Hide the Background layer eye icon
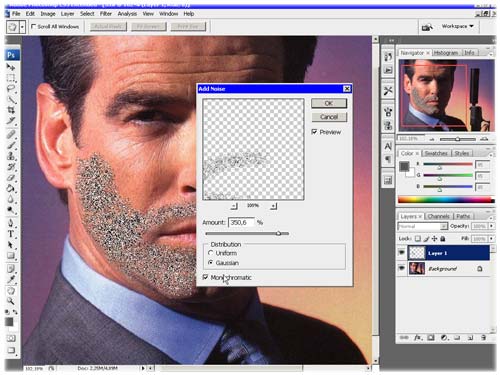The height and width of the screenshot is (375, 500). 402,268
